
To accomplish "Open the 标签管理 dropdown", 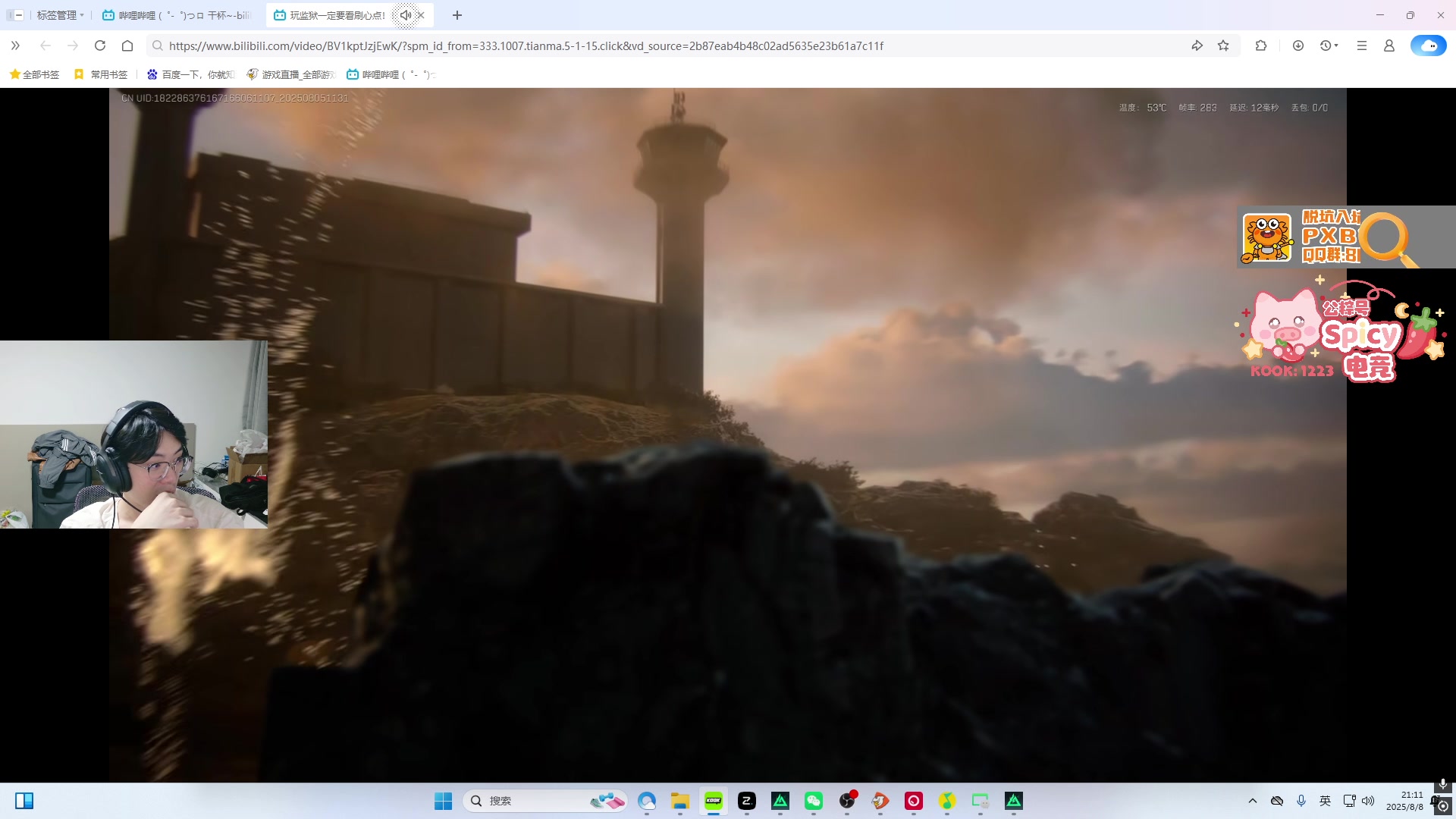I will [x=61, y=15].
